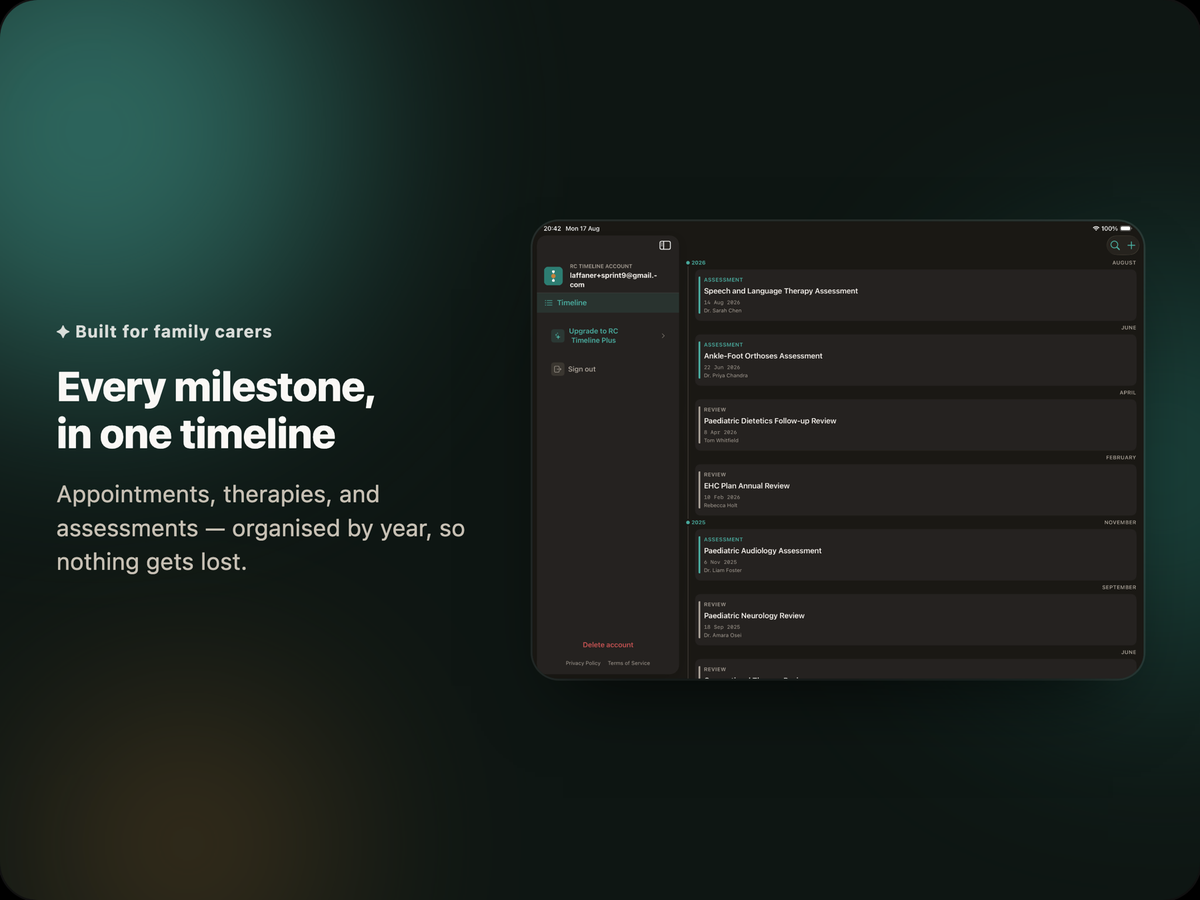The width and height of the screenshot is (1200, 900).
Task: Tap the RC Timeline account avatar icon
Action: (x=553, y=276)
